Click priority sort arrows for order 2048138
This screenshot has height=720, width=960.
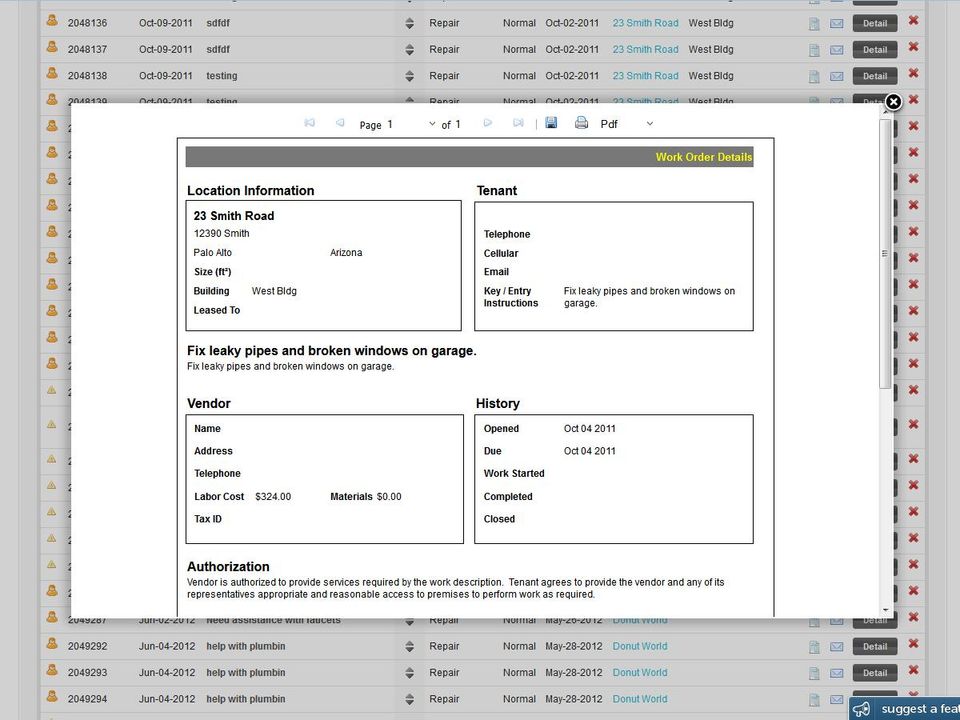[410, 76]
